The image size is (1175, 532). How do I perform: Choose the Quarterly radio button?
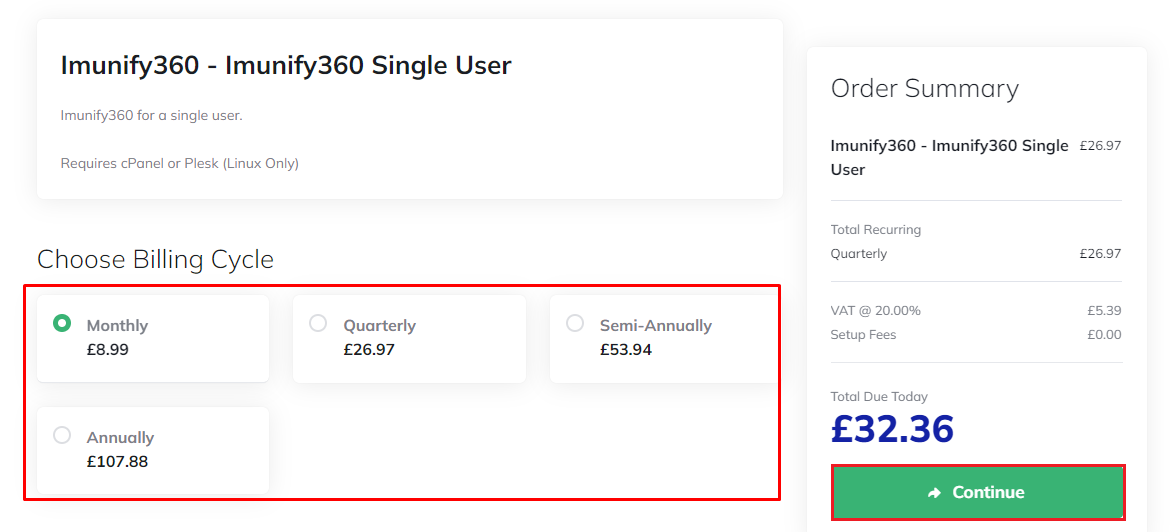click(318, 323)
